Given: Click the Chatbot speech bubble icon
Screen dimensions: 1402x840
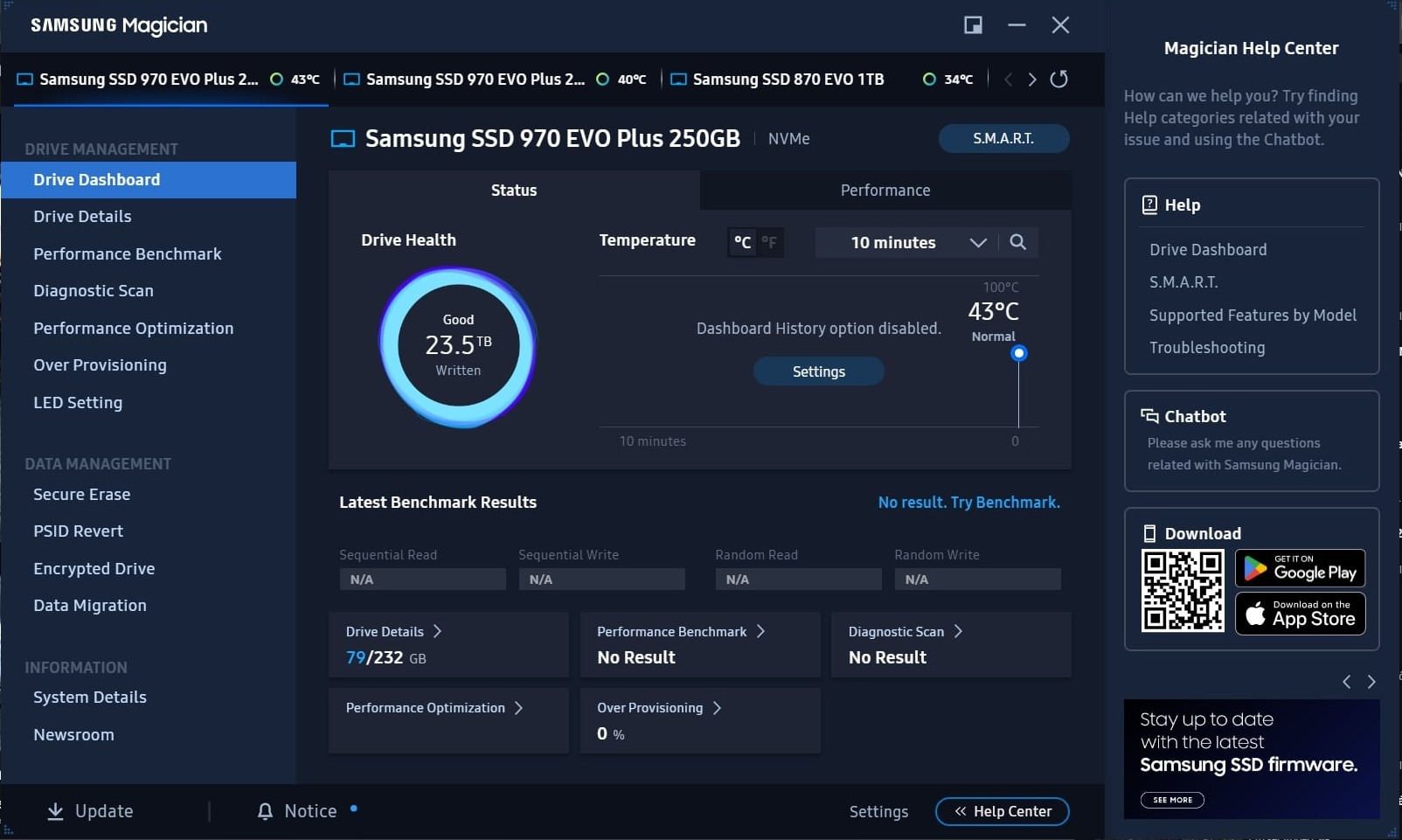Looking at the screenshot, I should click(x=1149, y=416).
